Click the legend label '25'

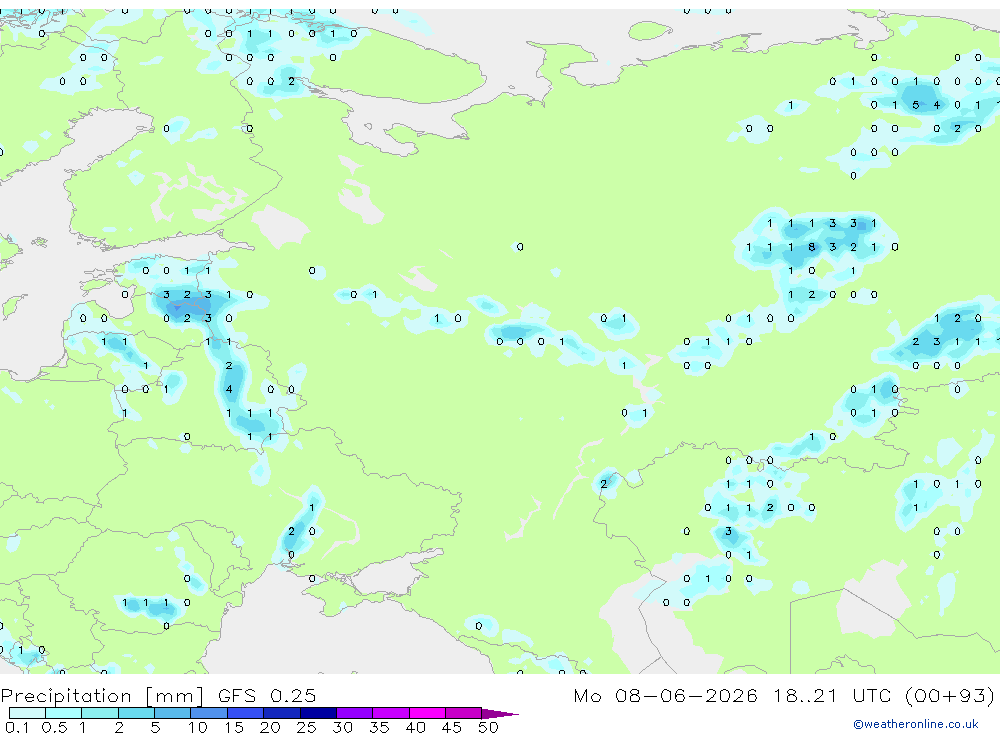pyautogui.click(x=306, y=727)
